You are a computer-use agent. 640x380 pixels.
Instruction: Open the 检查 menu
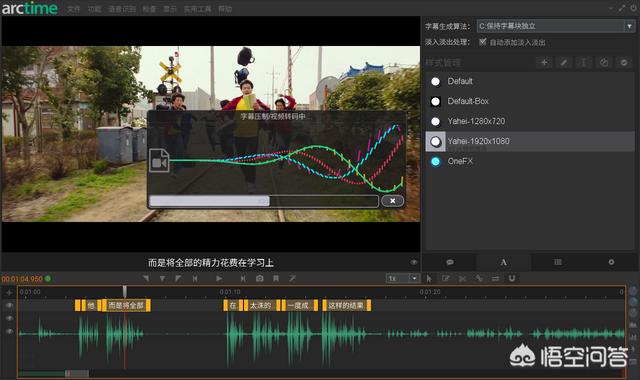149,9
